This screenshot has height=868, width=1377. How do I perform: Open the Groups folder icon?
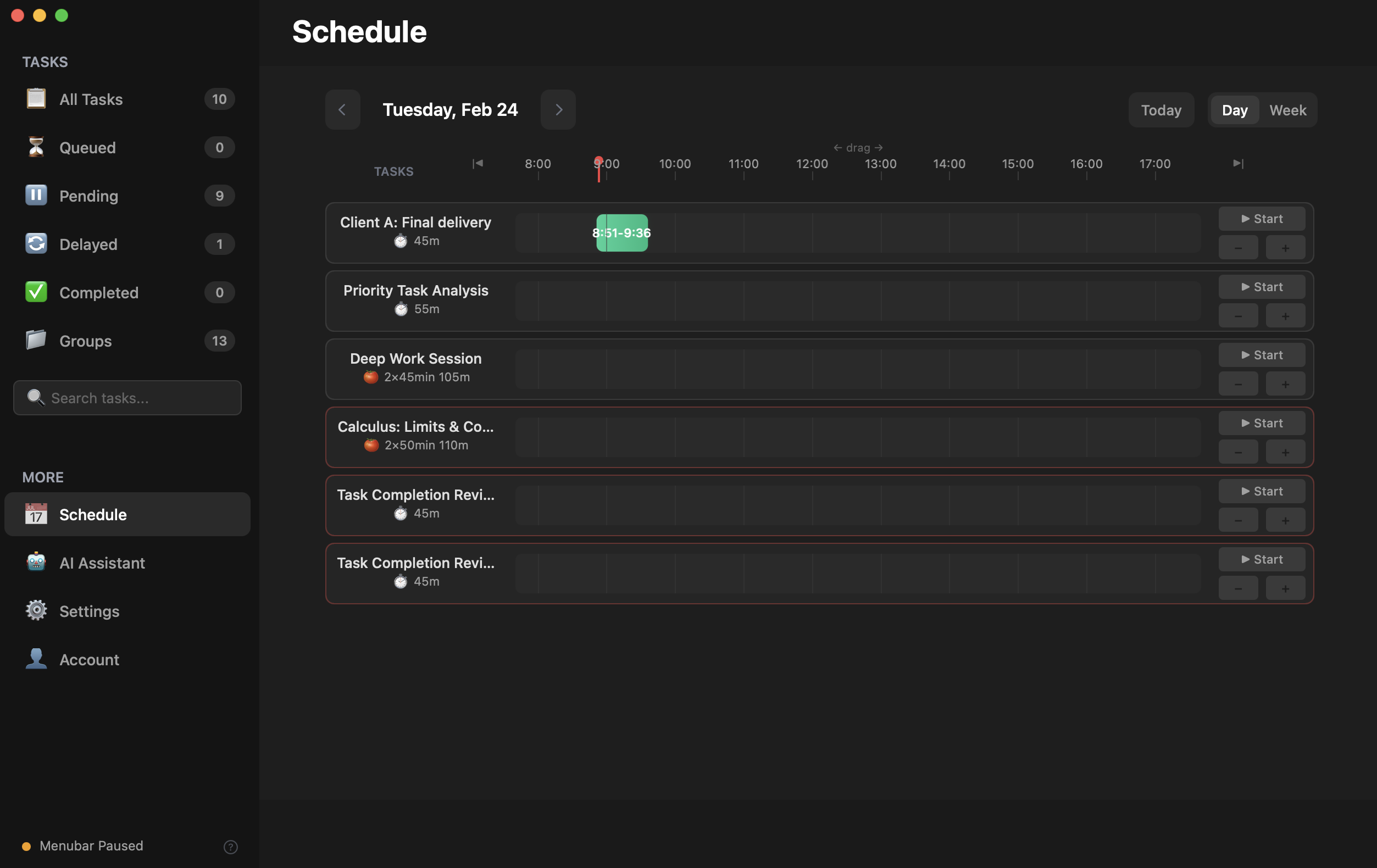[x=36, y=341]
